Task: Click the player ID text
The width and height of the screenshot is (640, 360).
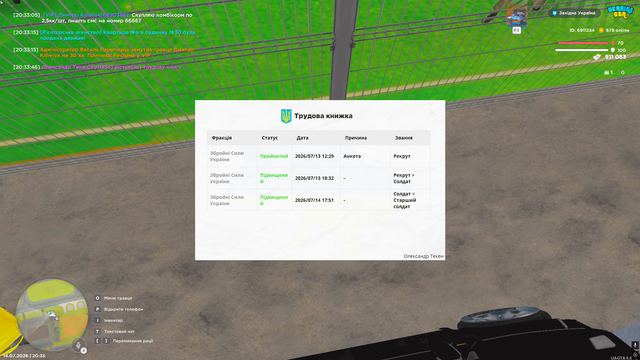Action: pyautogui.click(x=582, y=30)
